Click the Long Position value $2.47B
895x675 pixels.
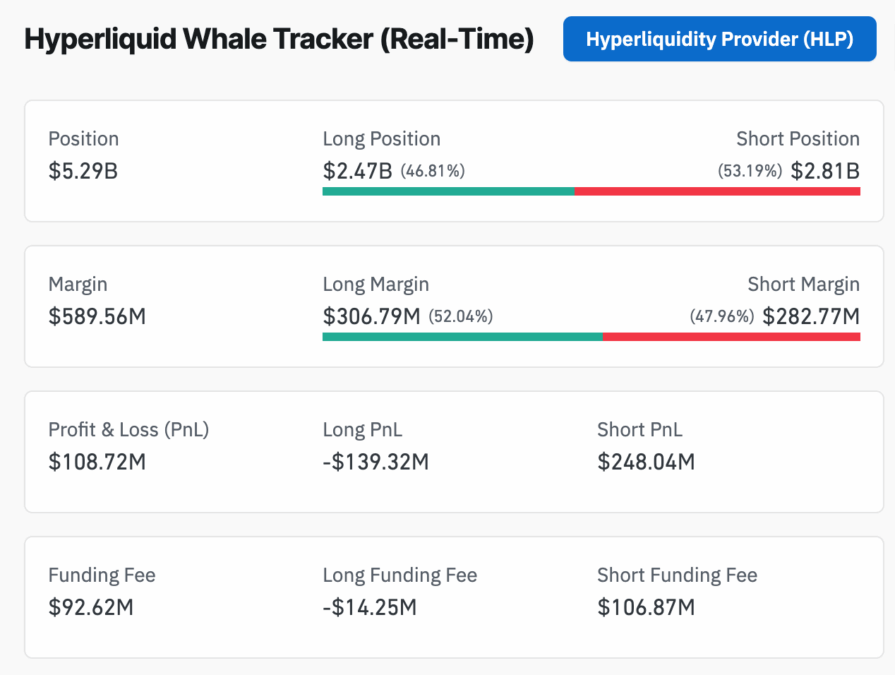click(x=357, y=171)
